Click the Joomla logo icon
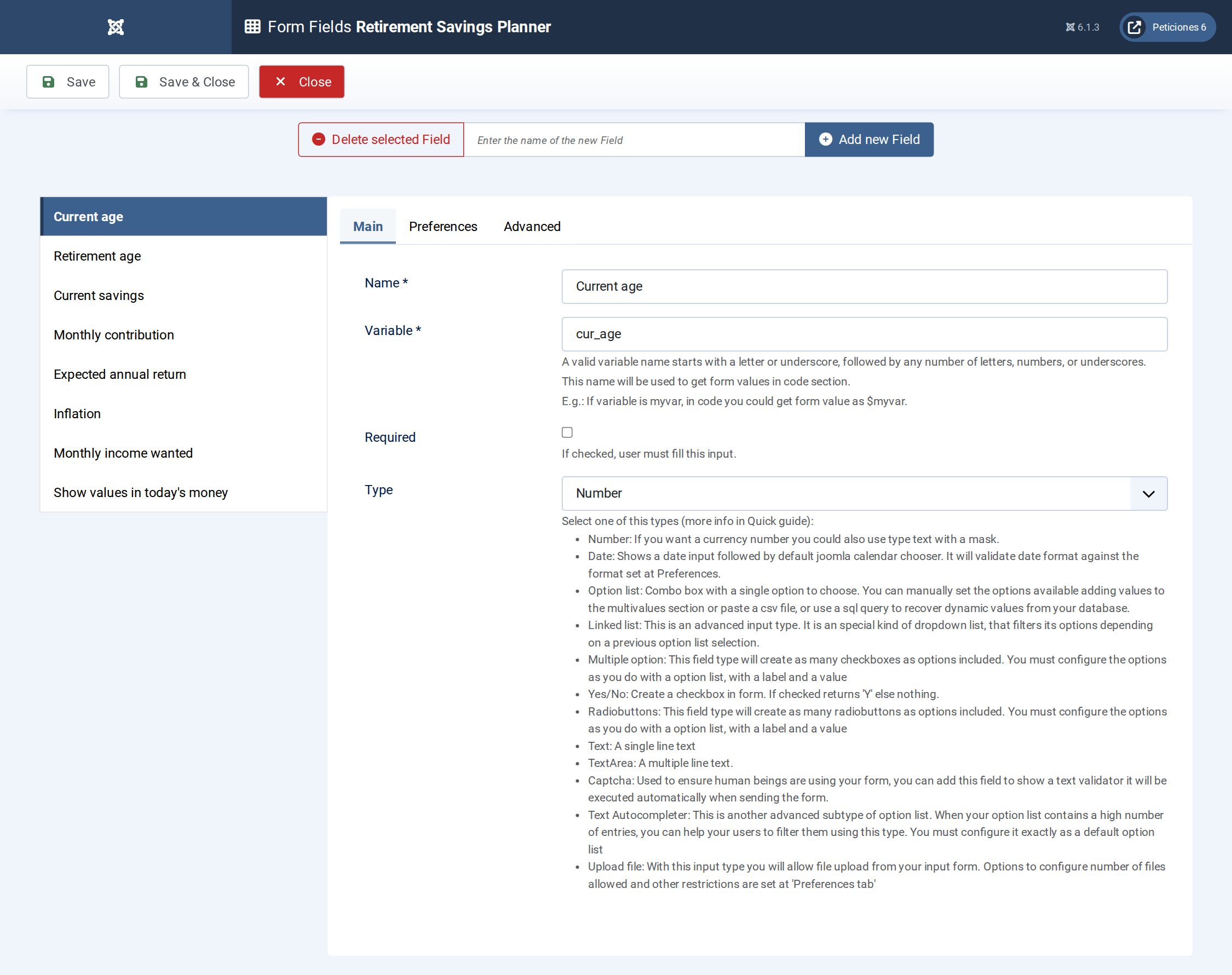 116,27
